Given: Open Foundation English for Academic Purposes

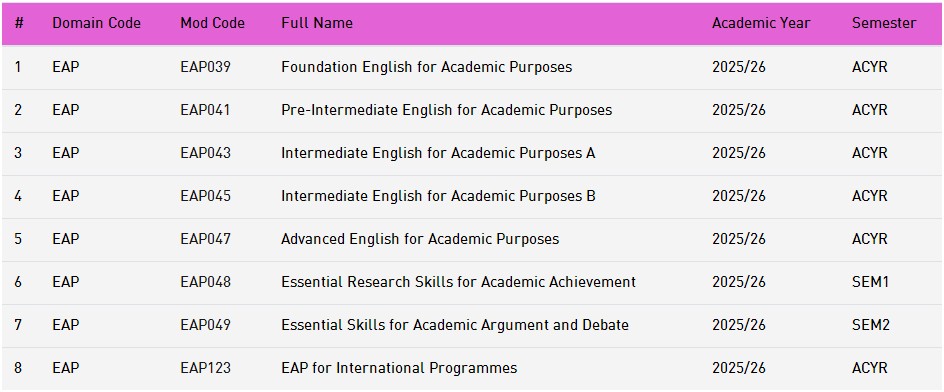Looking at the screenshot, I should 426,67.
